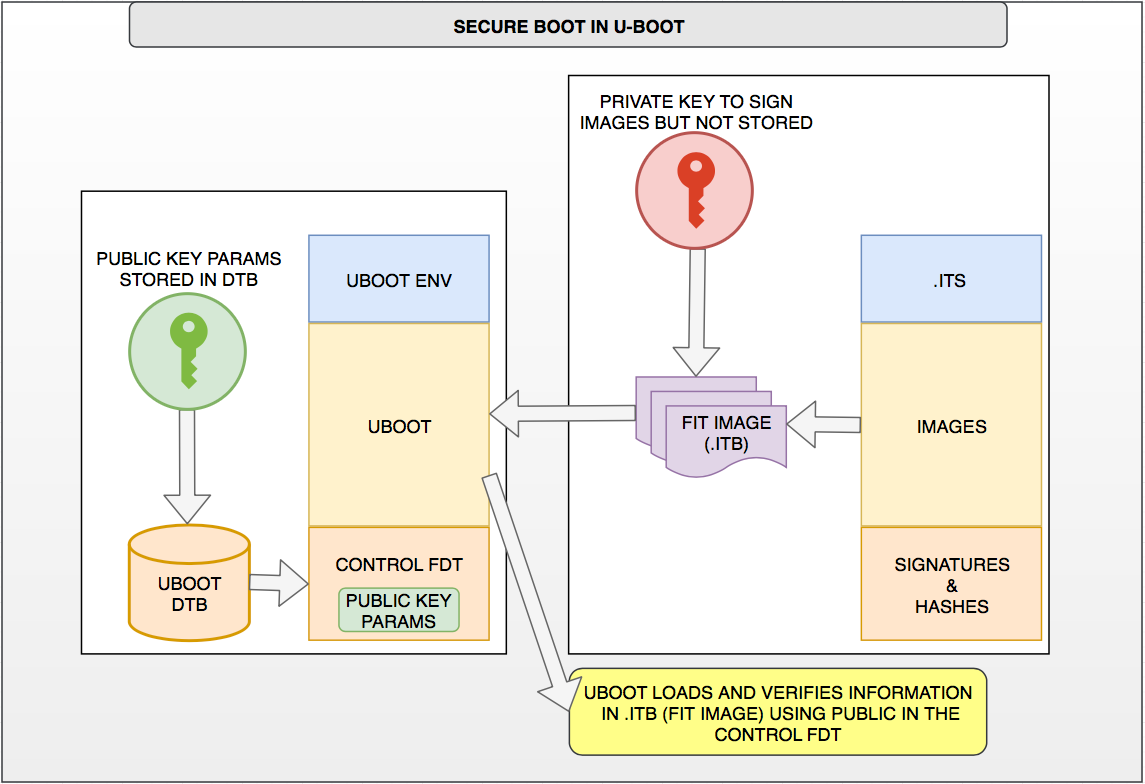This screenshot has height=784, width=1145.
Task: Select the red private key icon
Action: click(x=694, y=190)
